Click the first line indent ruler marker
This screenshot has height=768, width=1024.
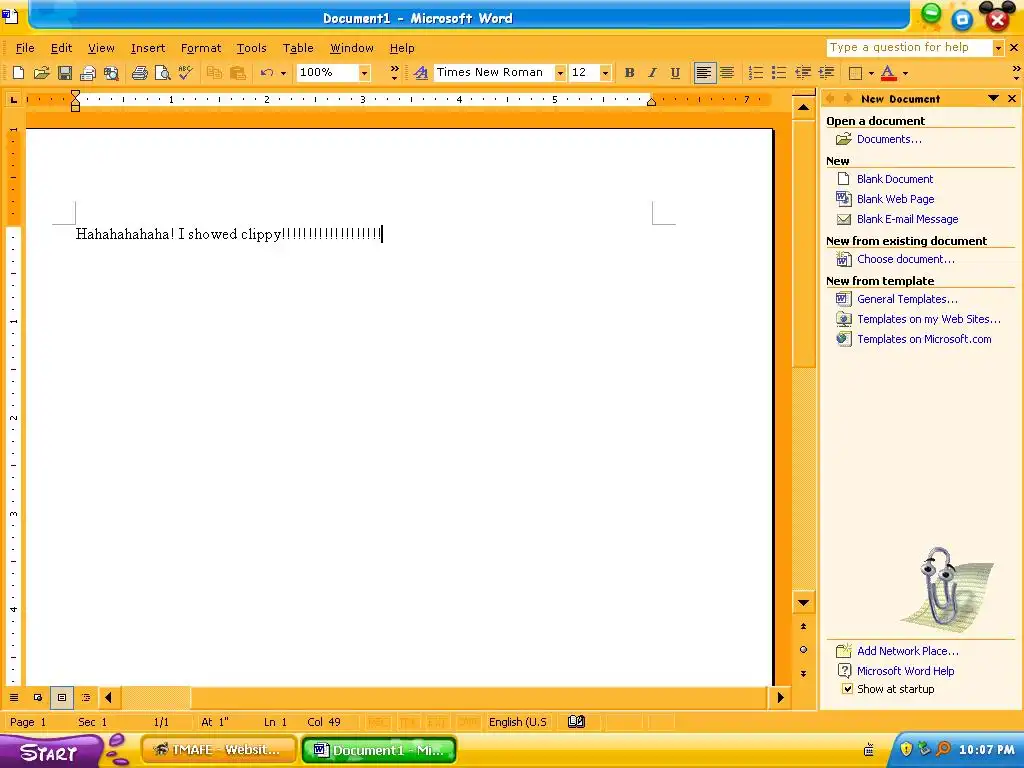(x=75, y=95)
